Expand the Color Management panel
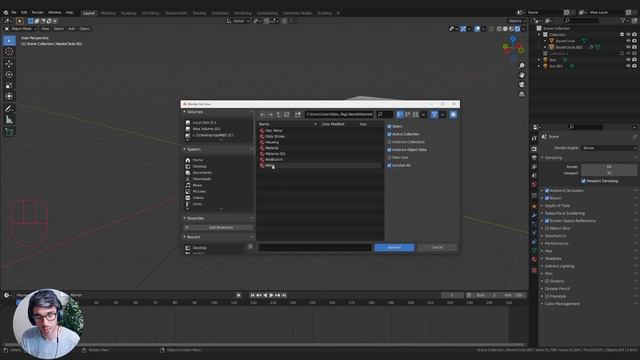Viewport: 640px width, 360px height. click(562, 304)
